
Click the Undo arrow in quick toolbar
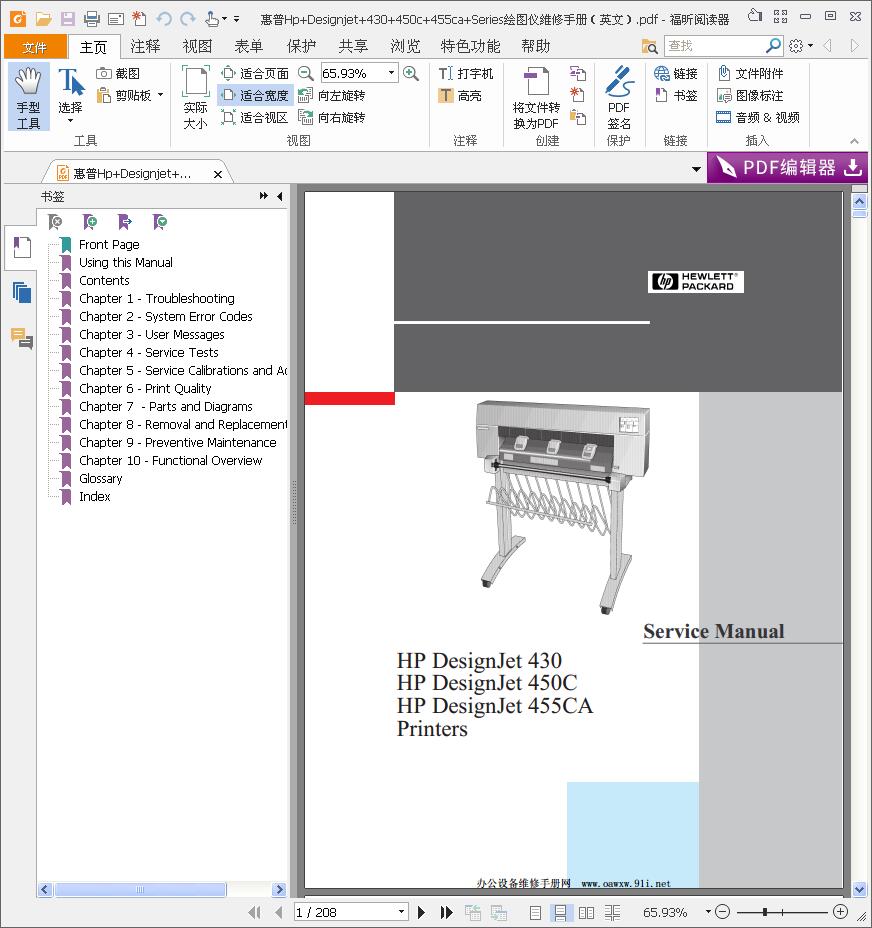pyautogui.click(x=164, y=19)
